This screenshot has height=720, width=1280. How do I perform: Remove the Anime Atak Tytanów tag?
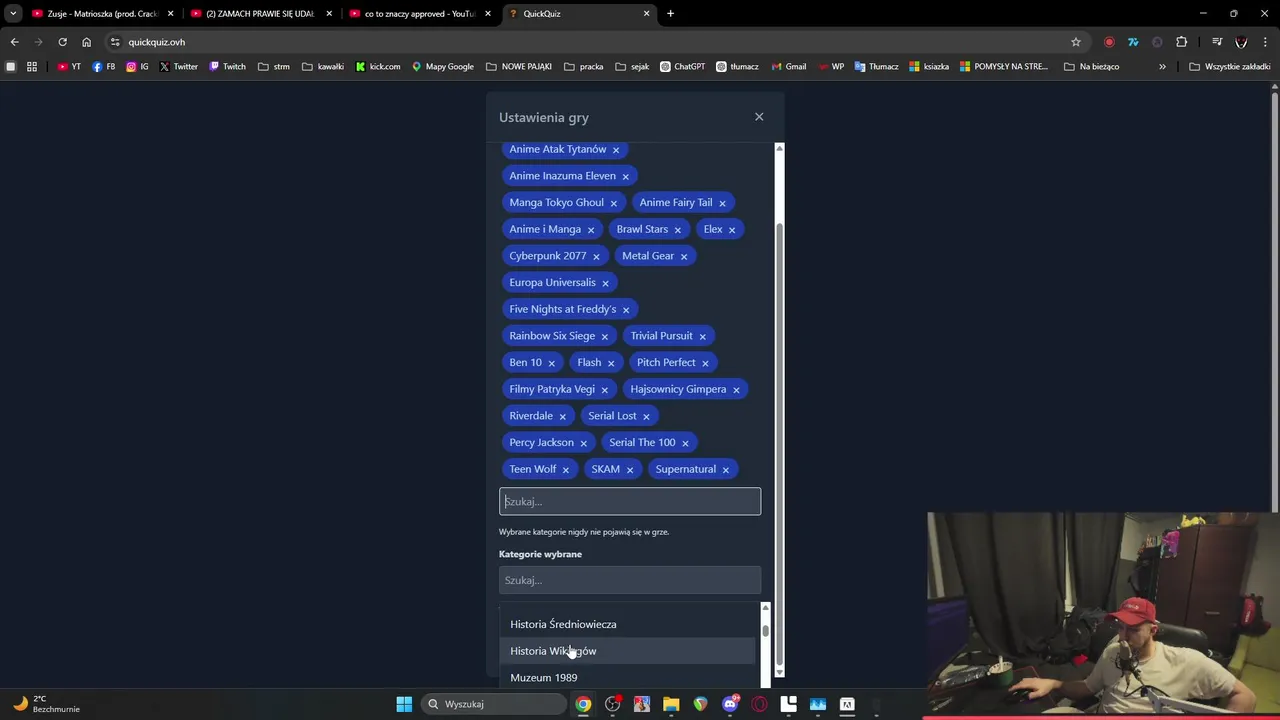click(616, 150)
